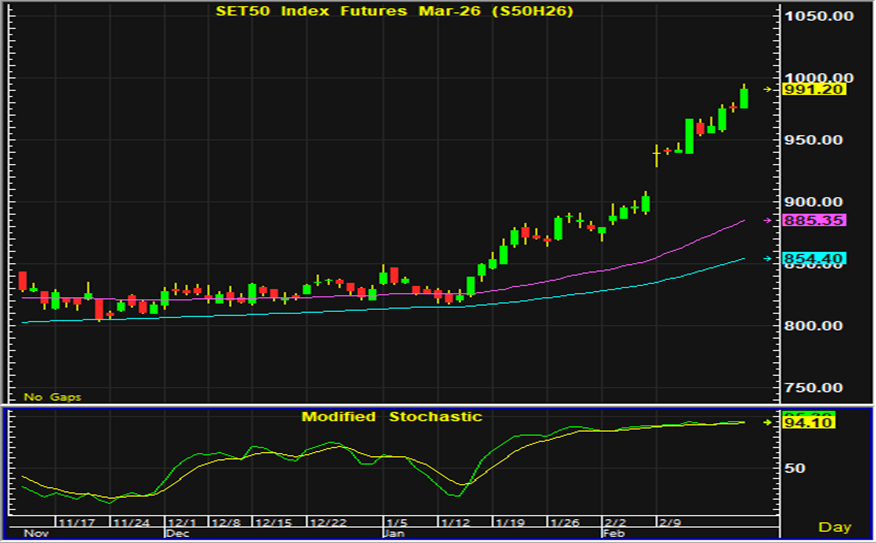Screen dimensions: 876x543
Task: Click the yellow 991.20 last price label
Action: point(815,89)
